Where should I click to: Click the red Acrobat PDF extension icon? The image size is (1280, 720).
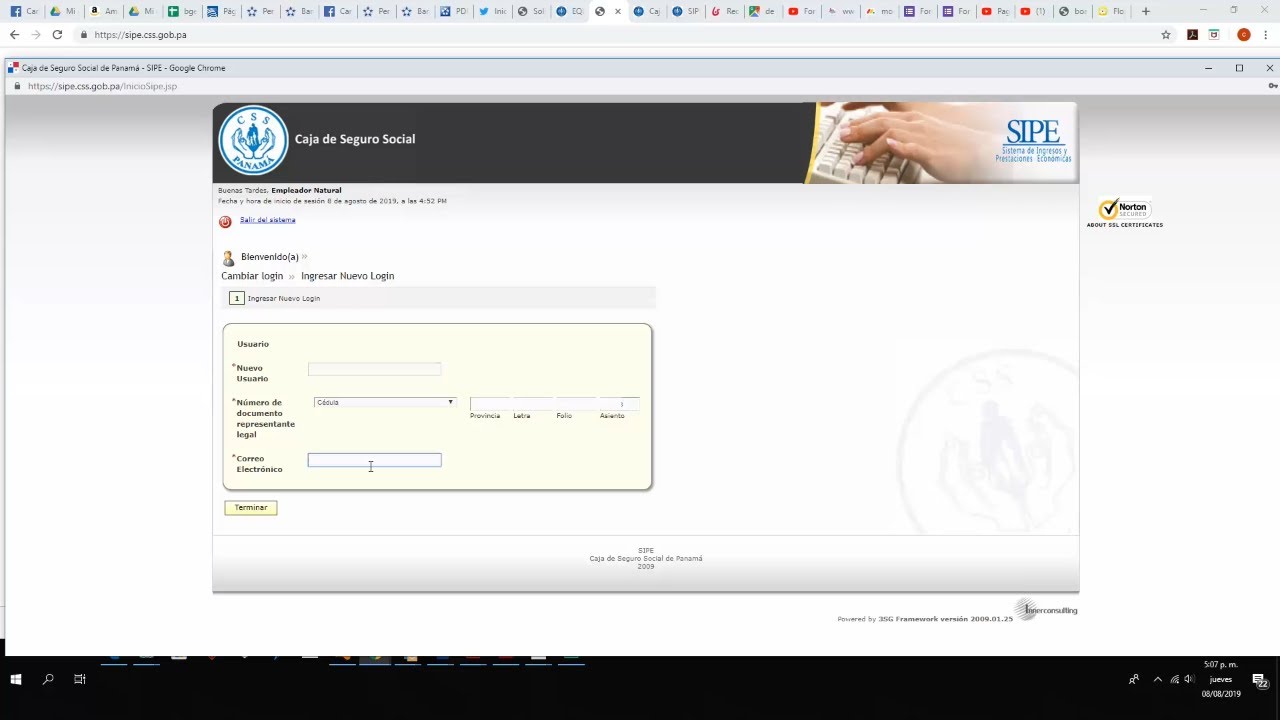1192,34
